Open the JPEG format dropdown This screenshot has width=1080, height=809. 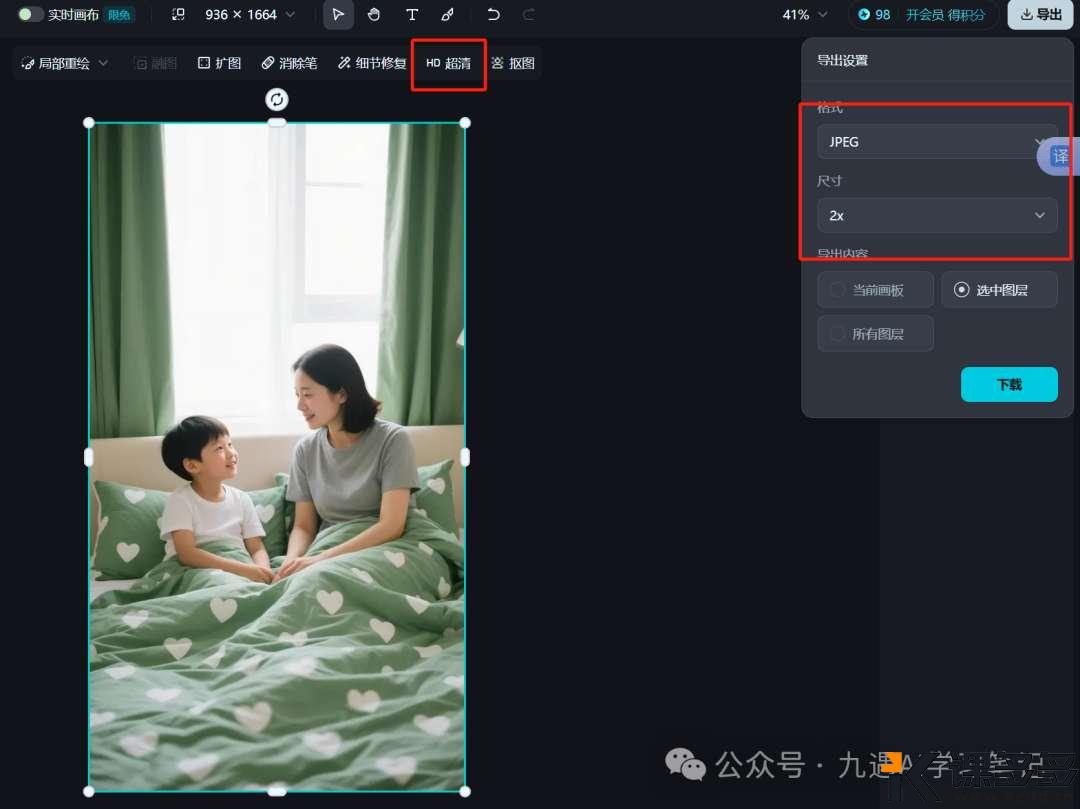(x=936, y=141)
